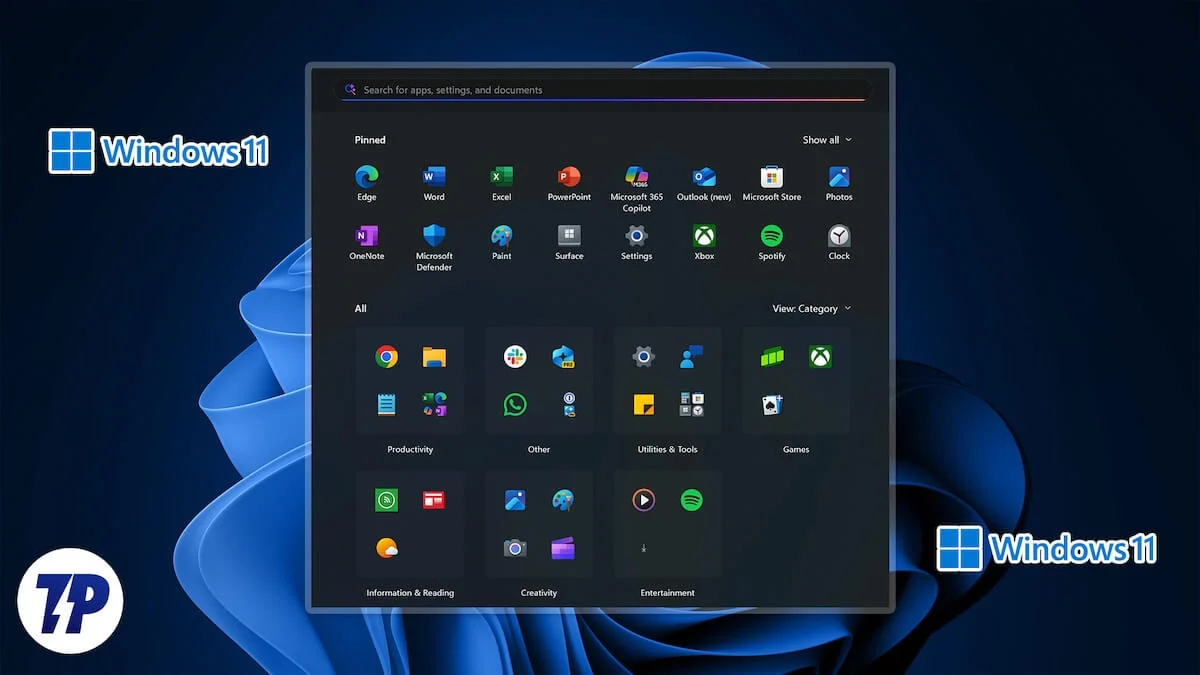Open the Surface app
This screenshot has height=675, width=1200.
click(x=568, y=237)
